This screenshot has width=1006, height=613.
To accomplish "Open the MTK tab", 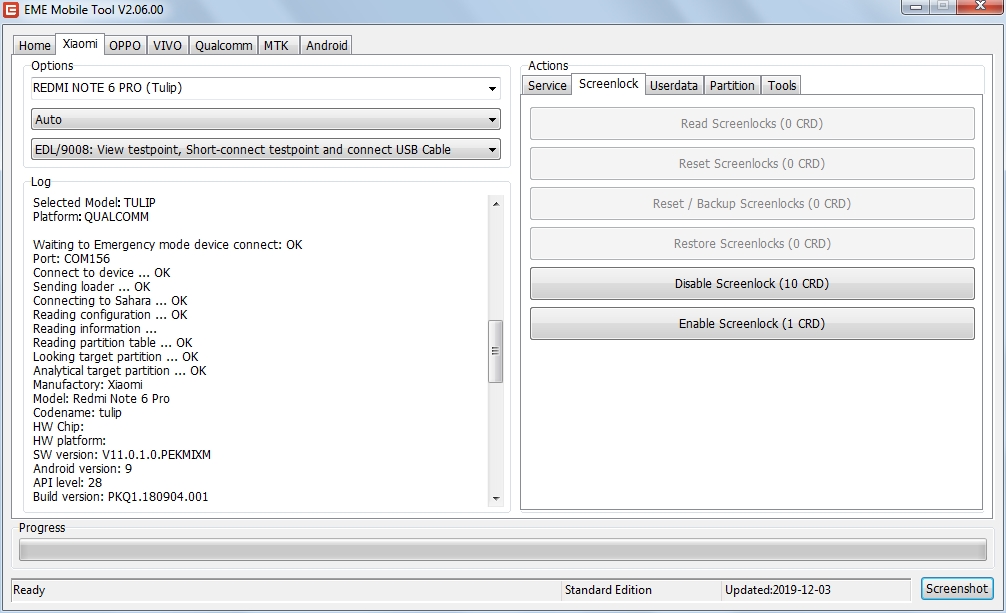I will (277, 46).
